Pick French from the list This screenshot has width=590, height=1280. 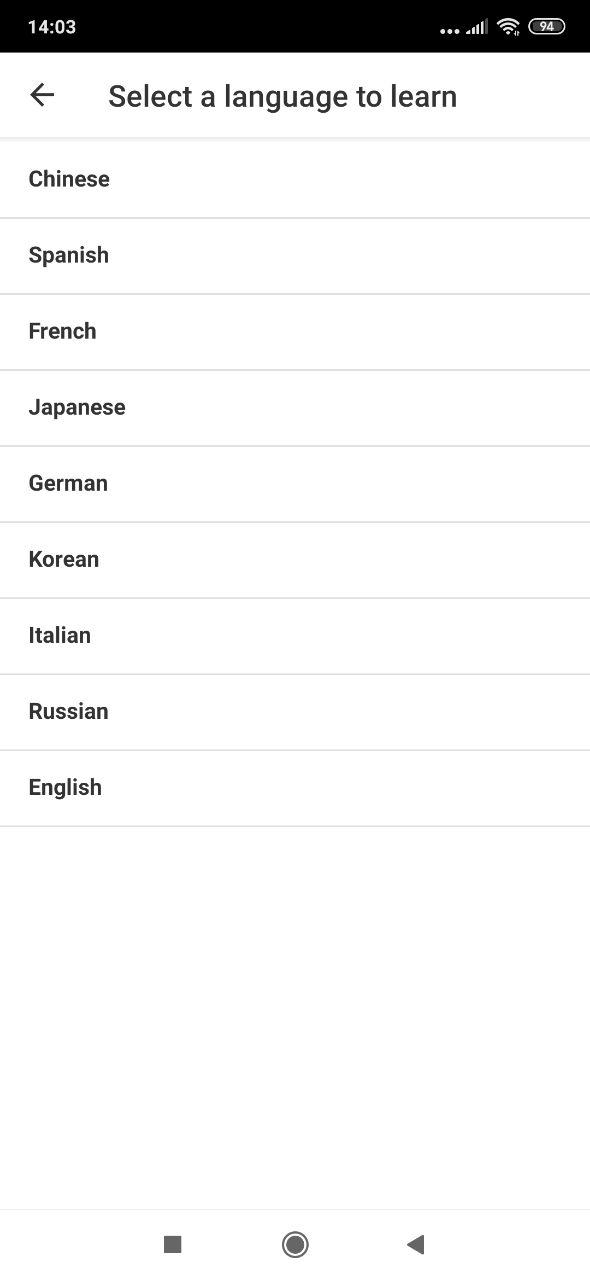pos(295,332)
